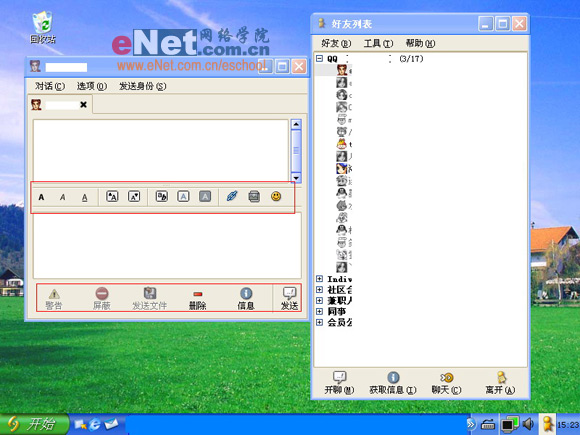The image size is (580, 435).
Task: Click the 删除 remove buddy button
Action: click(x=198, y=299)
